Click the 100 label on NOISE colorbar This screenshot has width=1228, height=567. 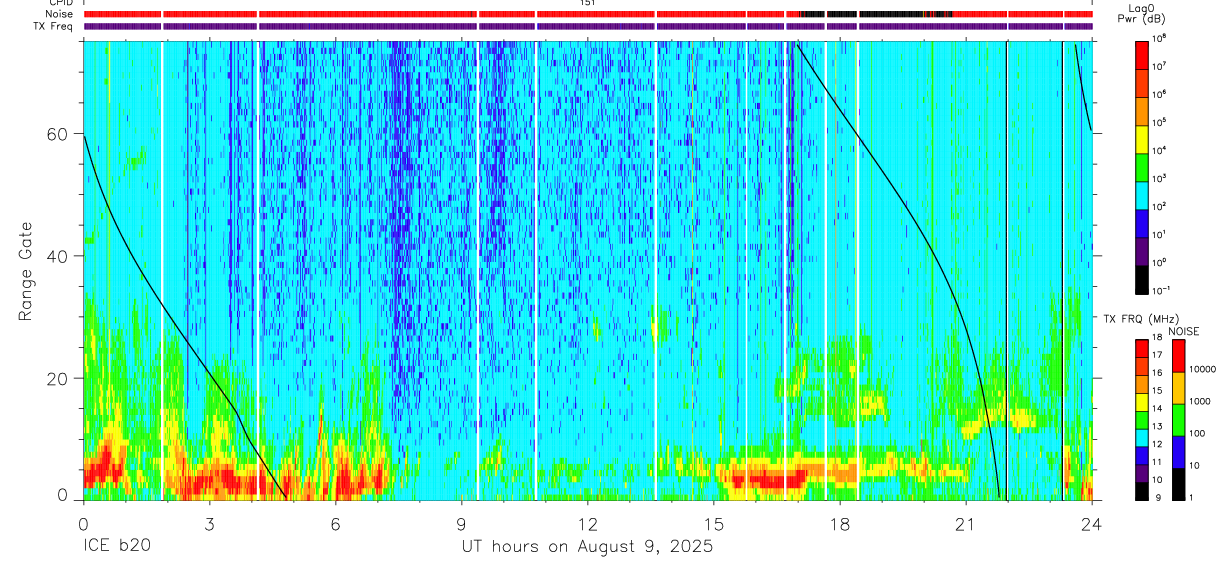(1198, 434)
